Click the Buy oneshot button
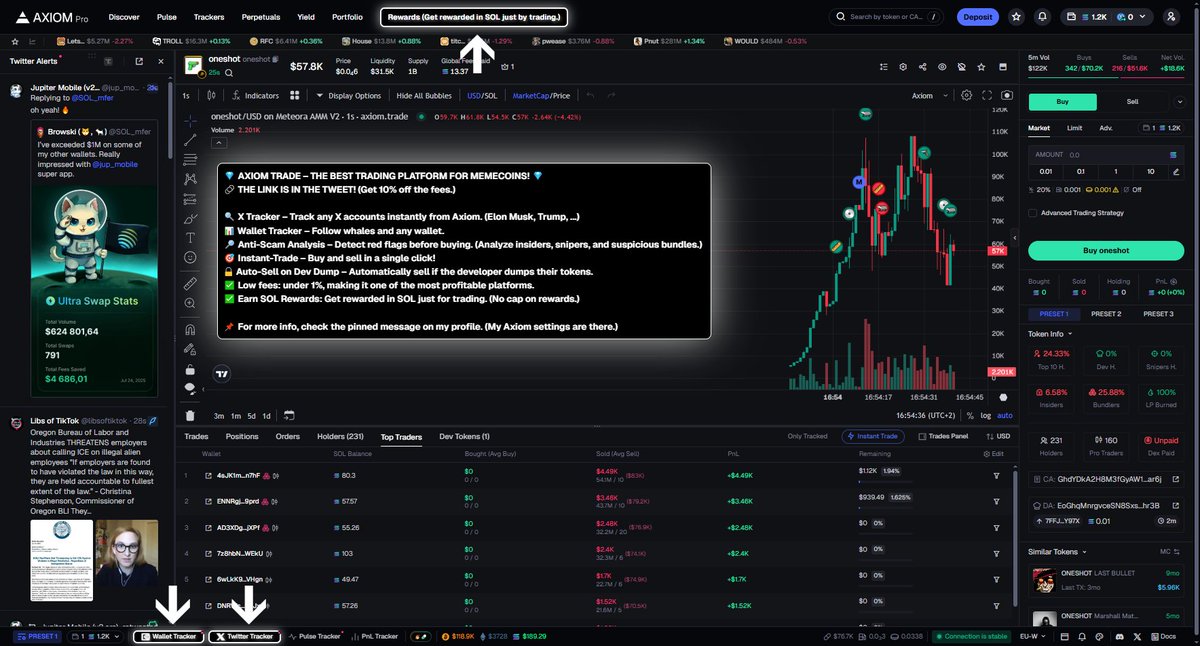Image resolution: width=1200 pixels, height=646 pixels. coord(1104,250)
